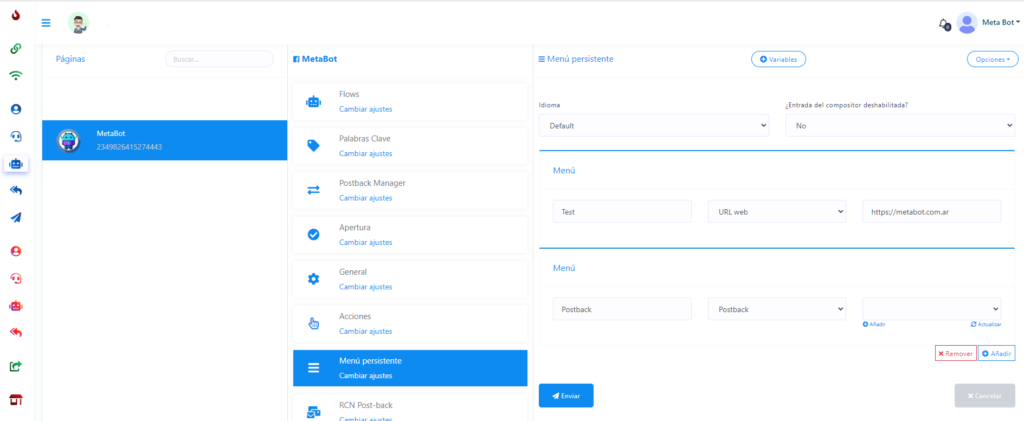
Task: Select the MetaBot page in Páginas list
Action: 165,140
